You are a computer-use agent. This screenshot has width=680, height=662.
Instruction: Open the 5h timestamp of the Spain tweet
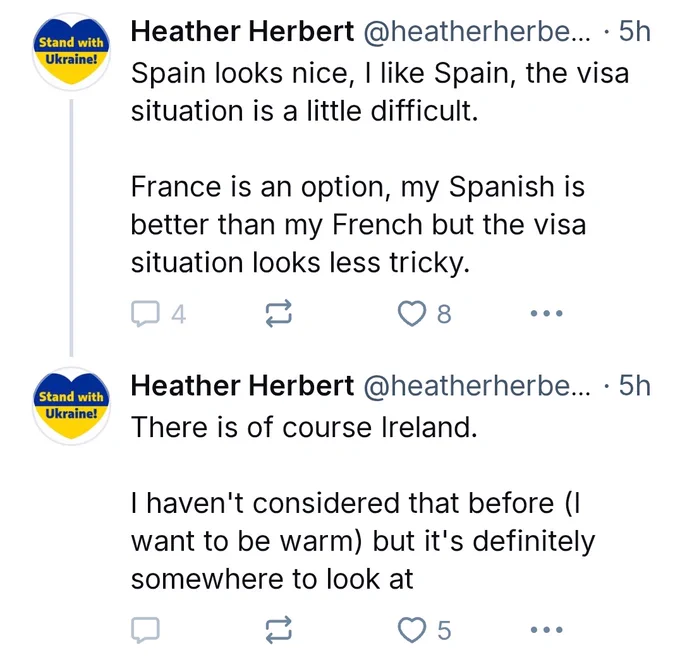pos(634,32)
